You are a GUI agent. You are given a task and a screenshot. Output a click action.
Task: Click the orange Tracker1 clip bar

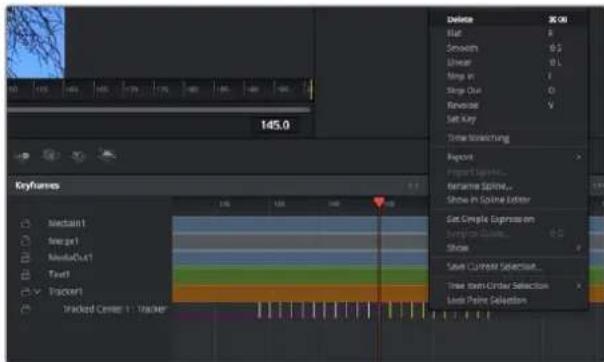[300, 293]
